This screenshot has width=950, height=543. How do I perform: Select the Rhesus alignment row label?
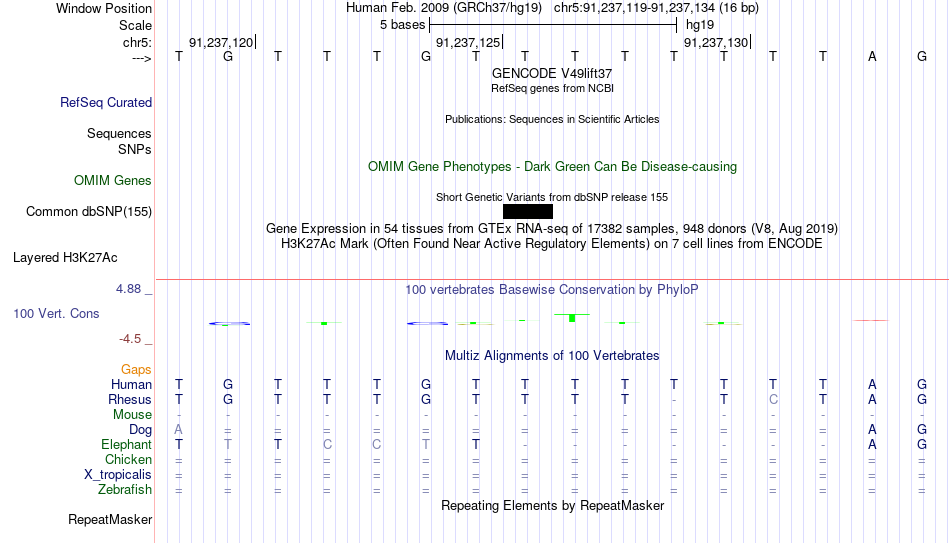(130, 399)
